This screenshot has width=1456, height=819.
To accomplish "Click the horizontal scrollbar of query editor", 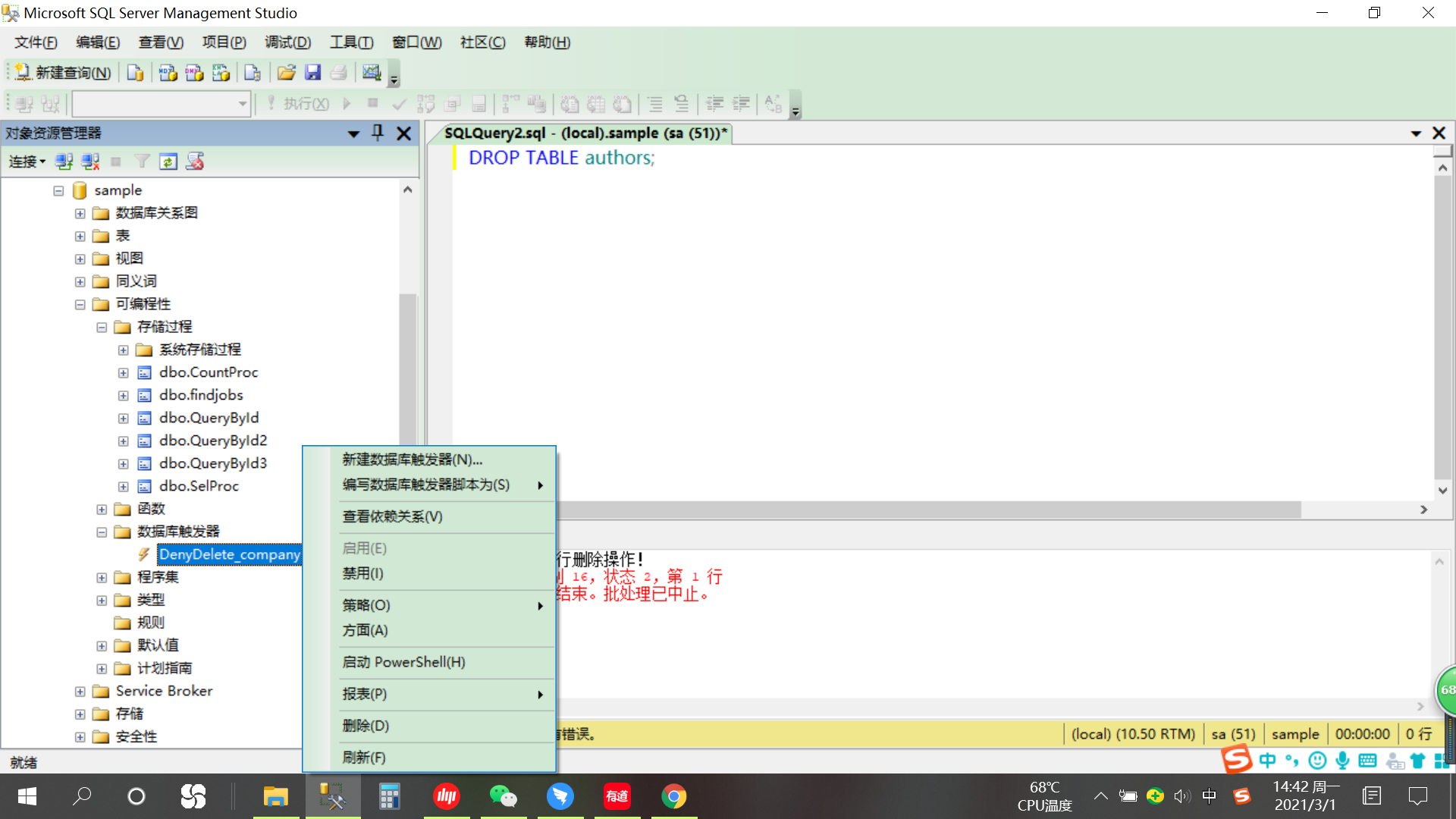I will [930, 510].
